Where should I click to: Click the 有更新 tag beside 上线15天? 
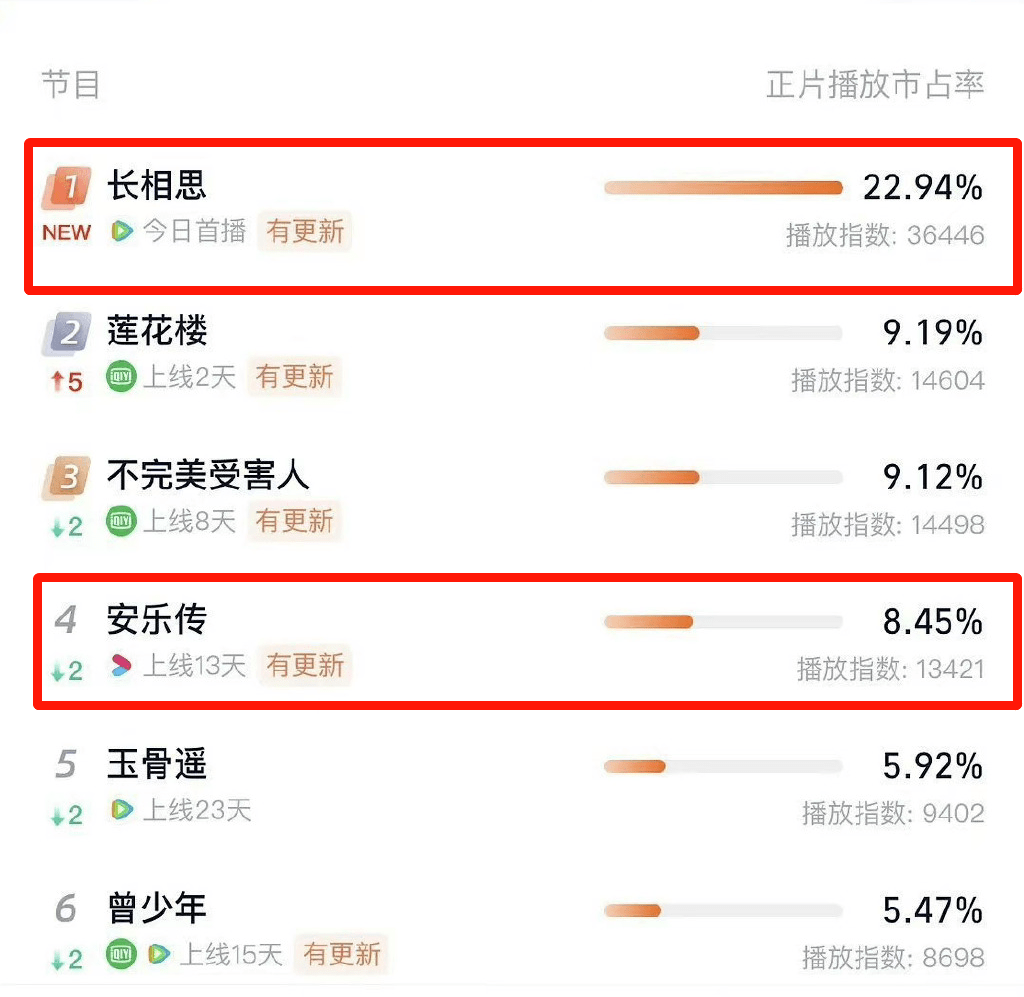(342, 953)
